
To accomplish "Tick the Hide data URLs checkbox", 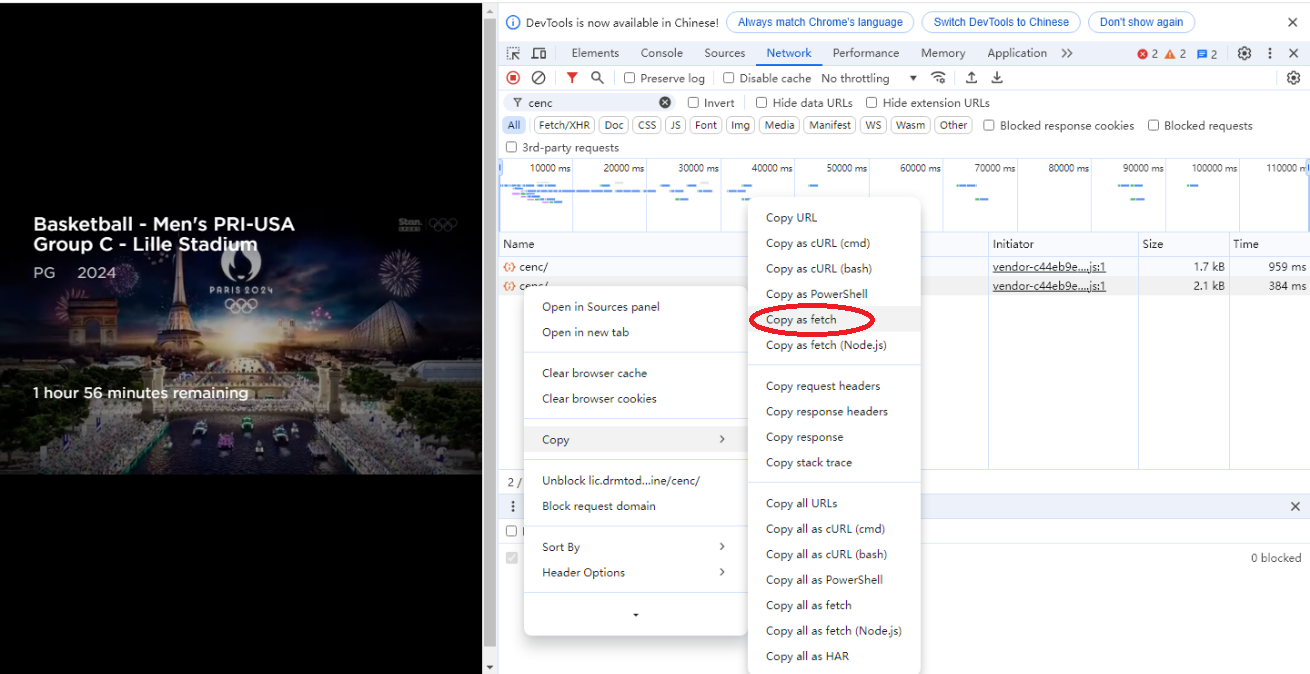I will coord(762,103).
